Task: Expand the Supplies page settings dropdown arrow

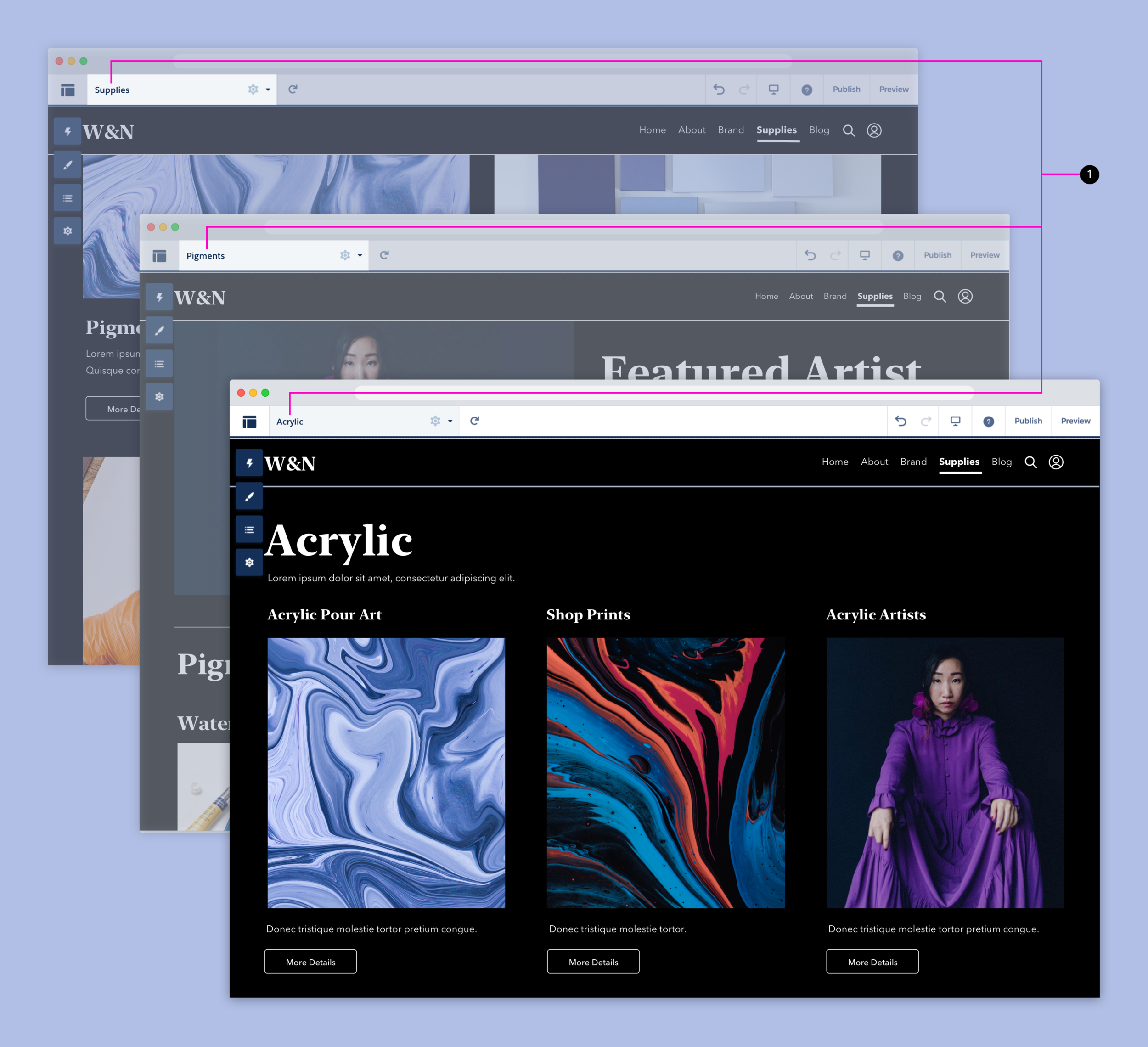Action: [268, 90]
